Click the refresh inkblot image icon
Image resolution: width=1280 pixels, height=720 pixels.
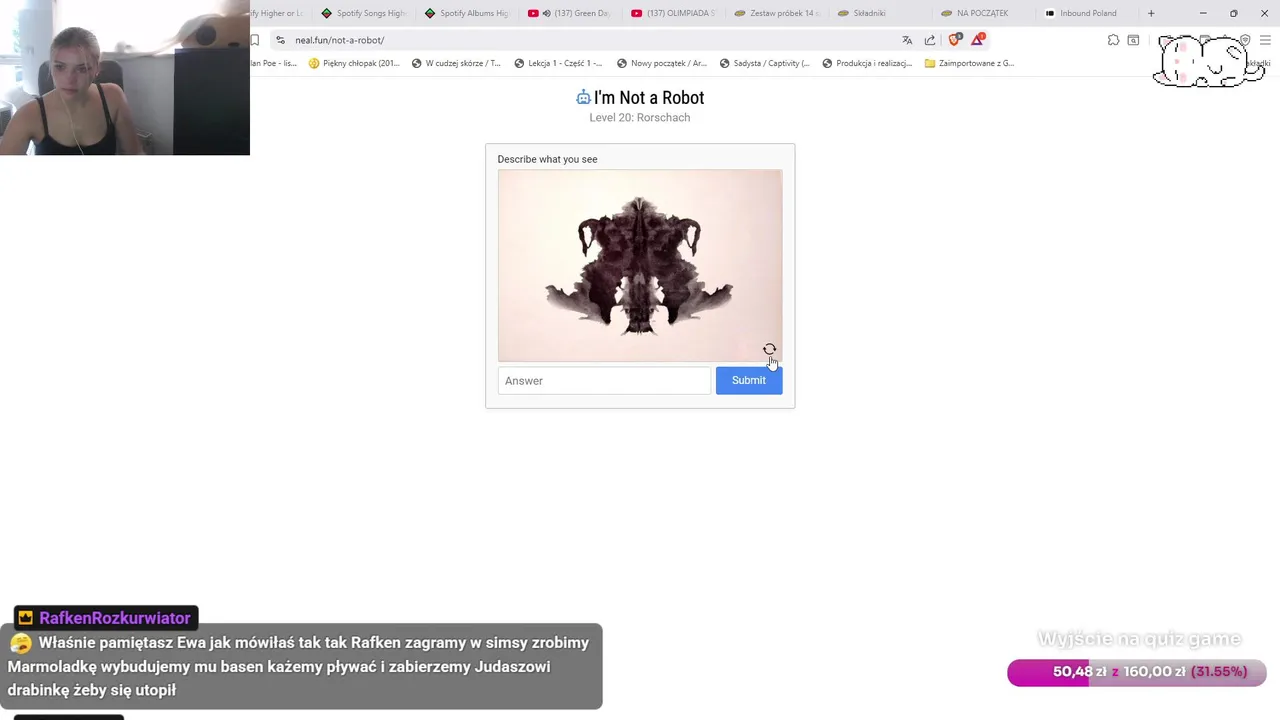[x=769, y=350]
